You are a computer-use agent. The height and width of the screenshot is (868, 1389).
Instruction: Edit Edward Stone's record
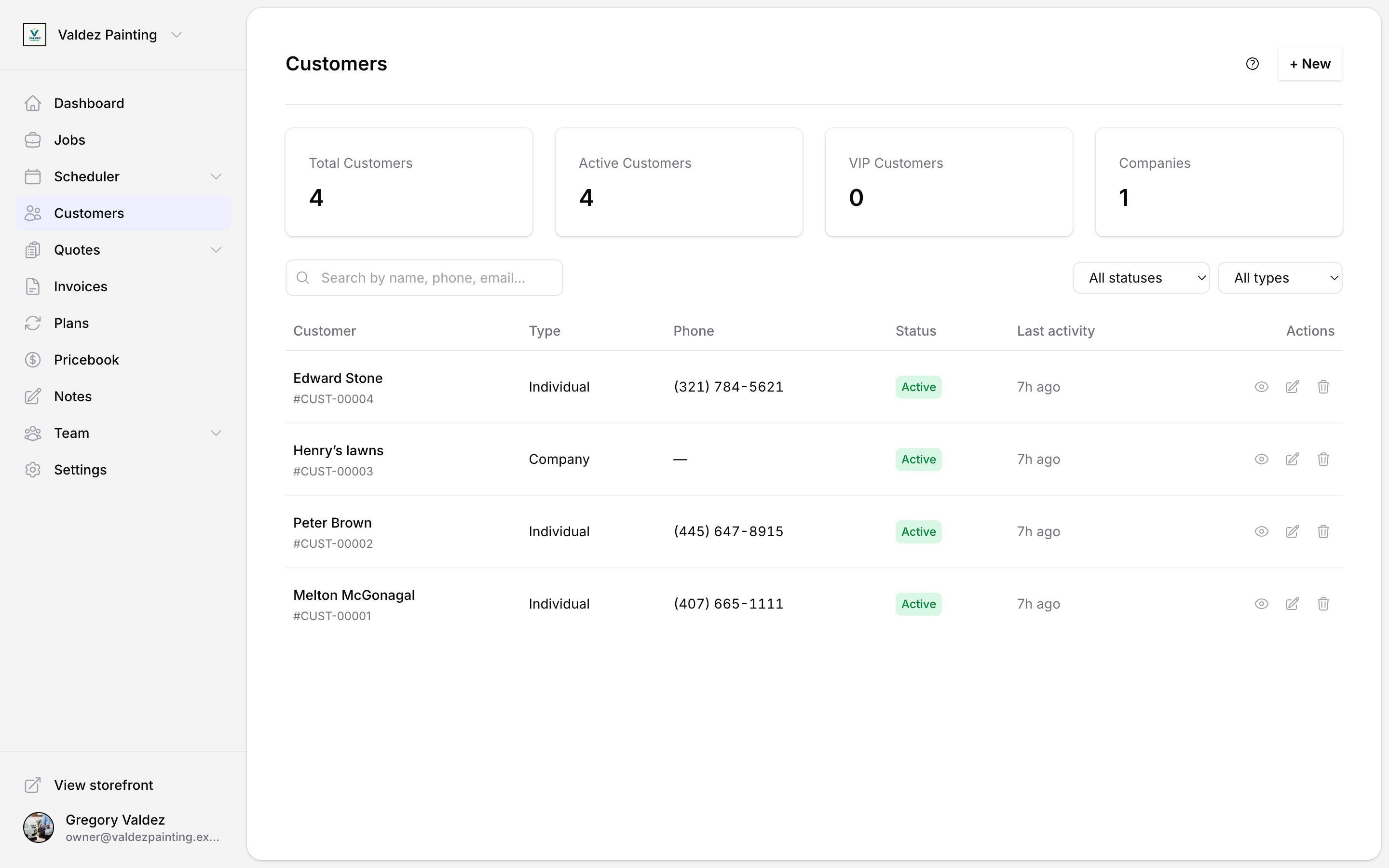click(x=1293, y=387)
